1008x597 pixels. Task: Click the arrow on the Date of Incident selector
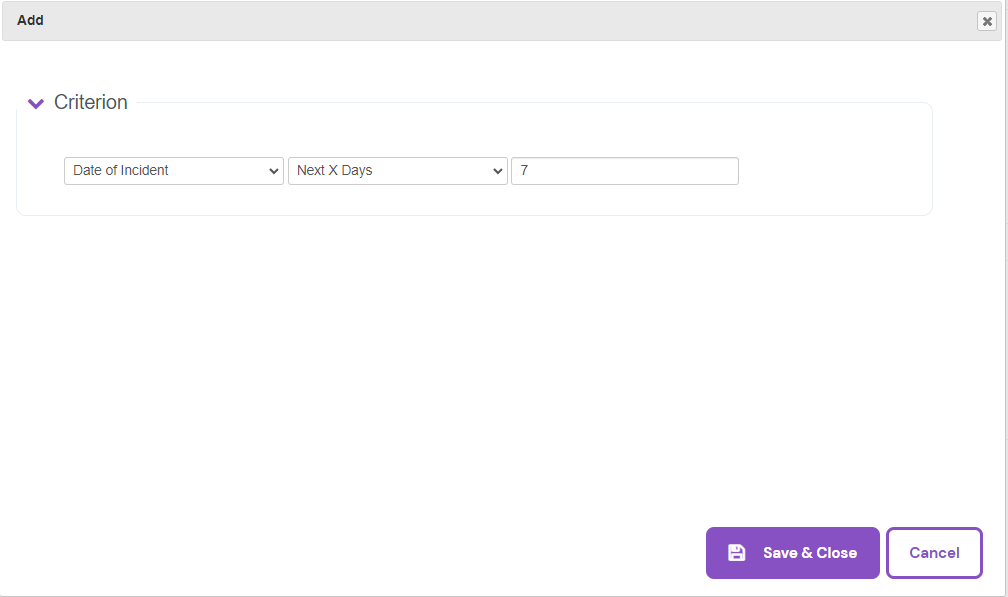(274, 171)
